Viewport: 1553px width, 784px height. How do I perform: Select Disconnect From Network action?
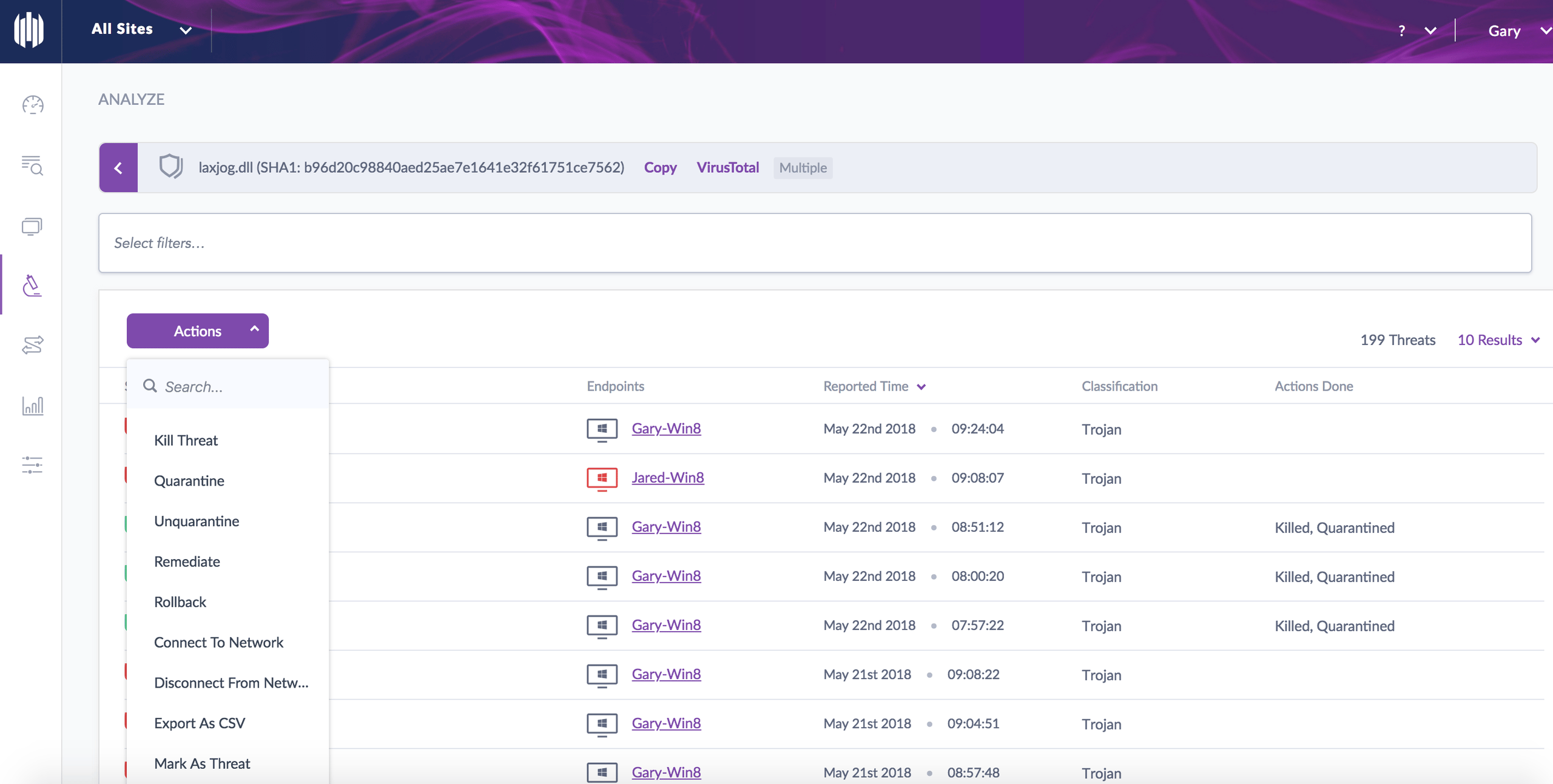click(x=231, y=683)
